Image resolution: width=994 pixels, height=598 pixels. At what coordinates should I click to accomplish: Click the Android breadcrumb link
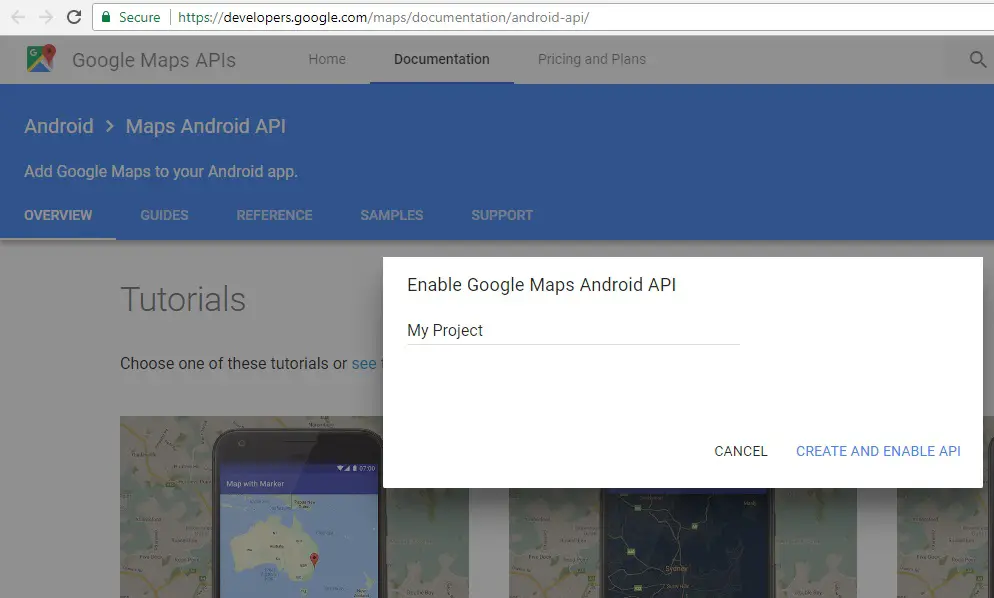(x=59, y=126)
